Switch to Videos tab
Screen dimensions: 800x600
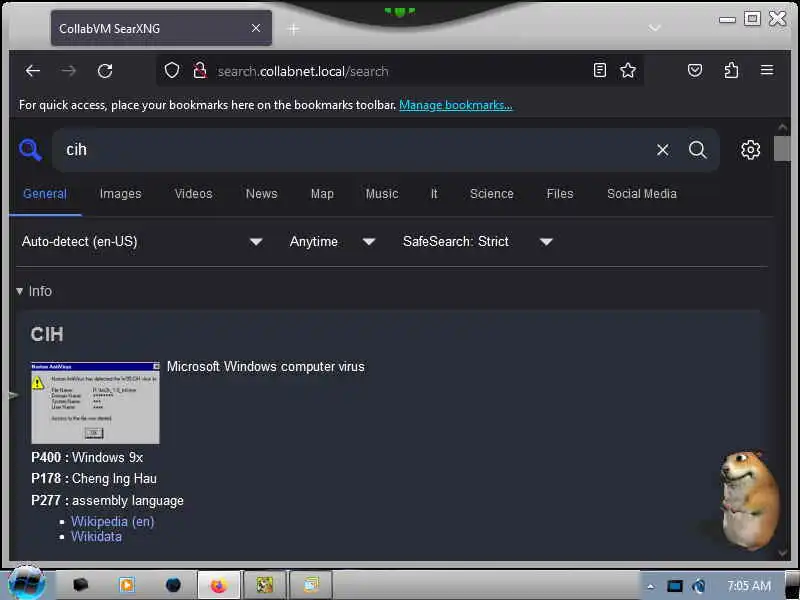[193, 194]
